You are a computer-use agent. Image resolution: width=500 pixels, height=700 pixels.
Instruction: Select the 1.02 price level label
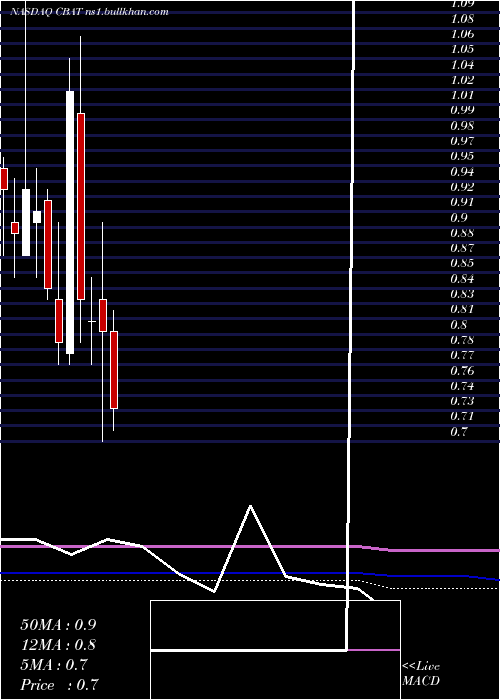[462, 81]
